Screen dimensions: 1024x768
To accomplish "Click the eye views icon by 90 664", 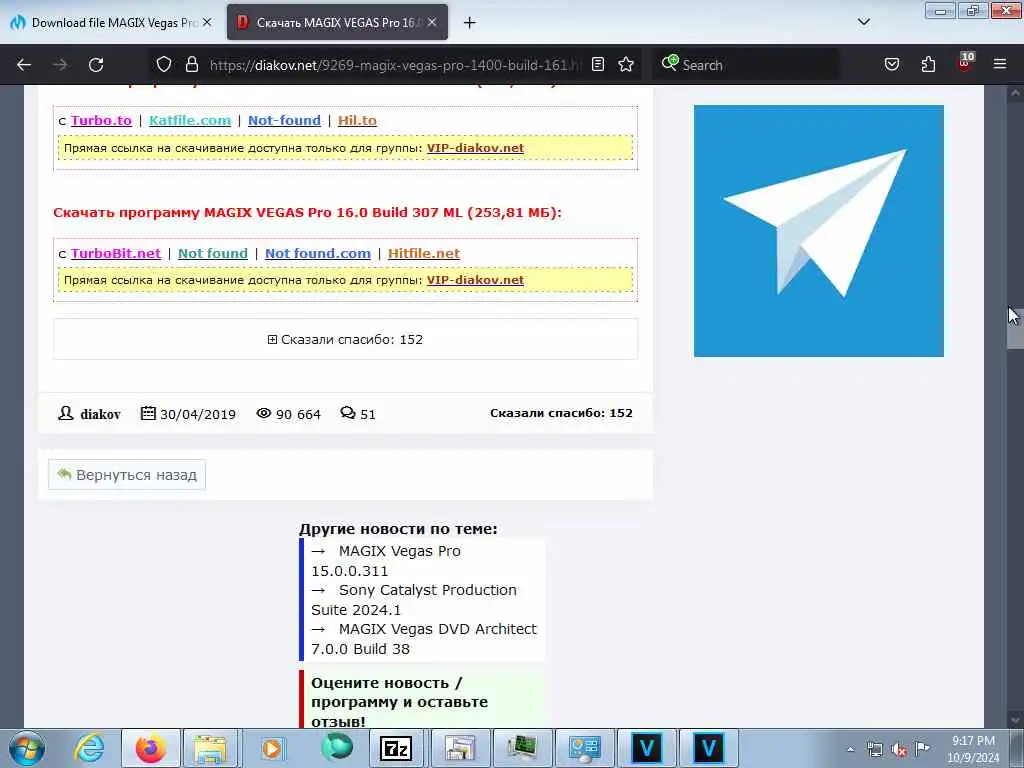I will (263, 413).
